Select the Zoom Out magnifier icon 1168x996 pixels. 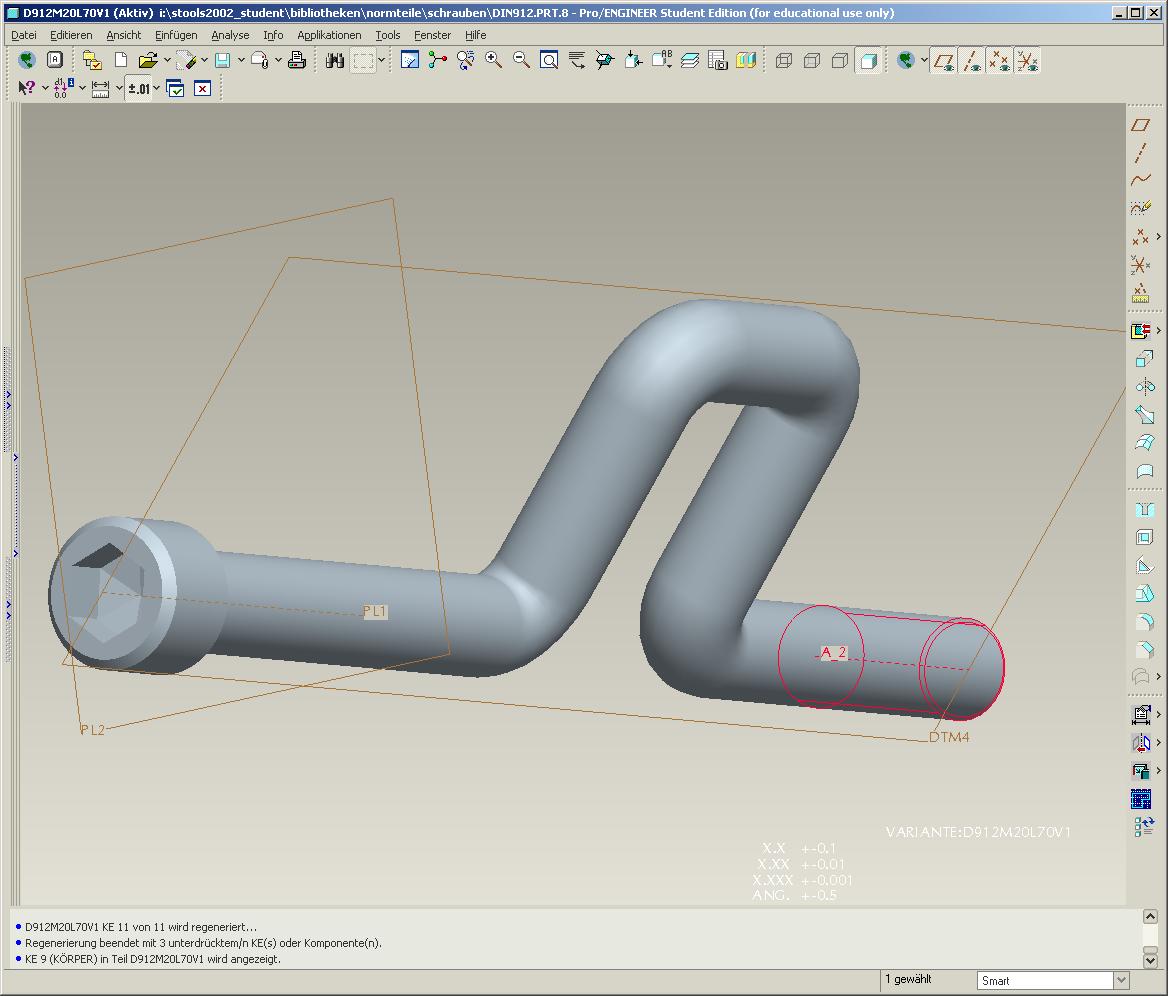point(521,60)
